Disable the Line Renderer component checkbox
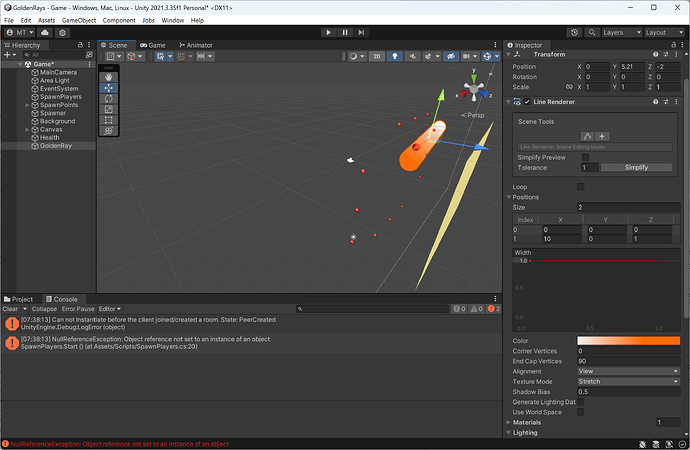The image size is (690, 450). click(x=527, y=102)
